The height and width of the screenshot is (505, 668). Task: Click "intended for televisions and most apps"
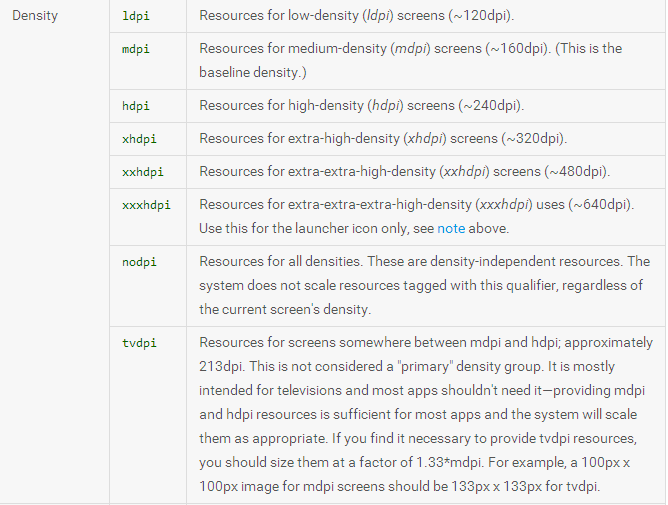point(319,390)
